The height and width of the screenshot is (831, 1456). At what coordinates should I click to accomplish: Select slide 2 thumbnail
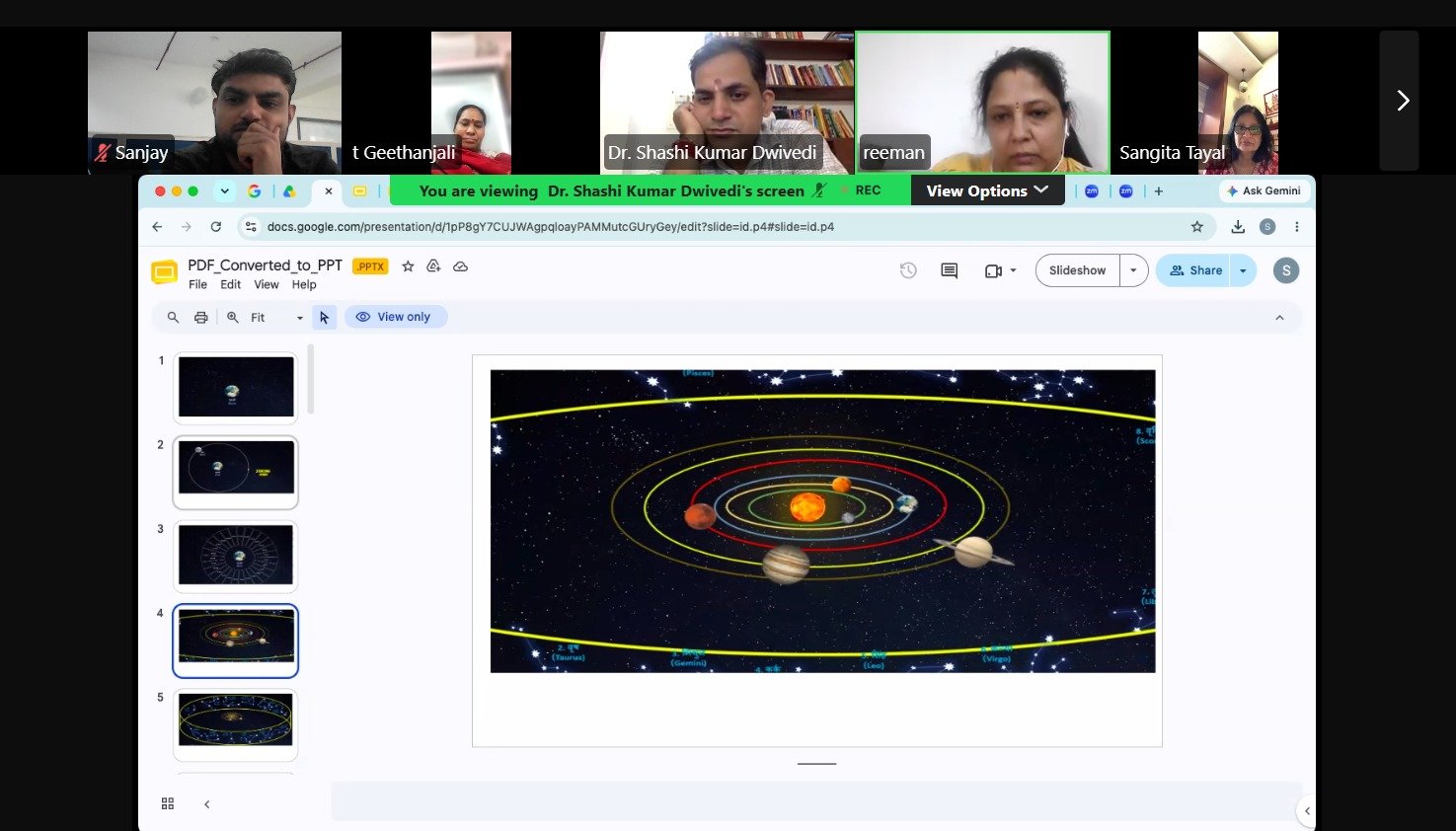coord(236,472)
